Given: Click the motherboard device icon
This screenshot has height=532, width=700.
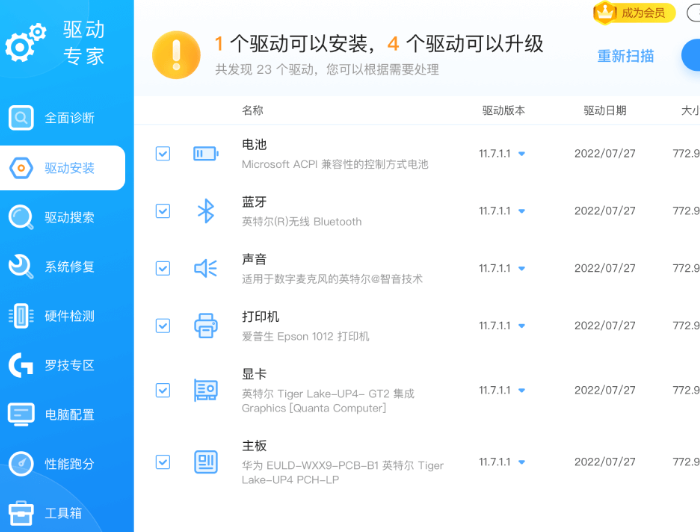Looking at the screenshot, I should click(x=205, y=462).
